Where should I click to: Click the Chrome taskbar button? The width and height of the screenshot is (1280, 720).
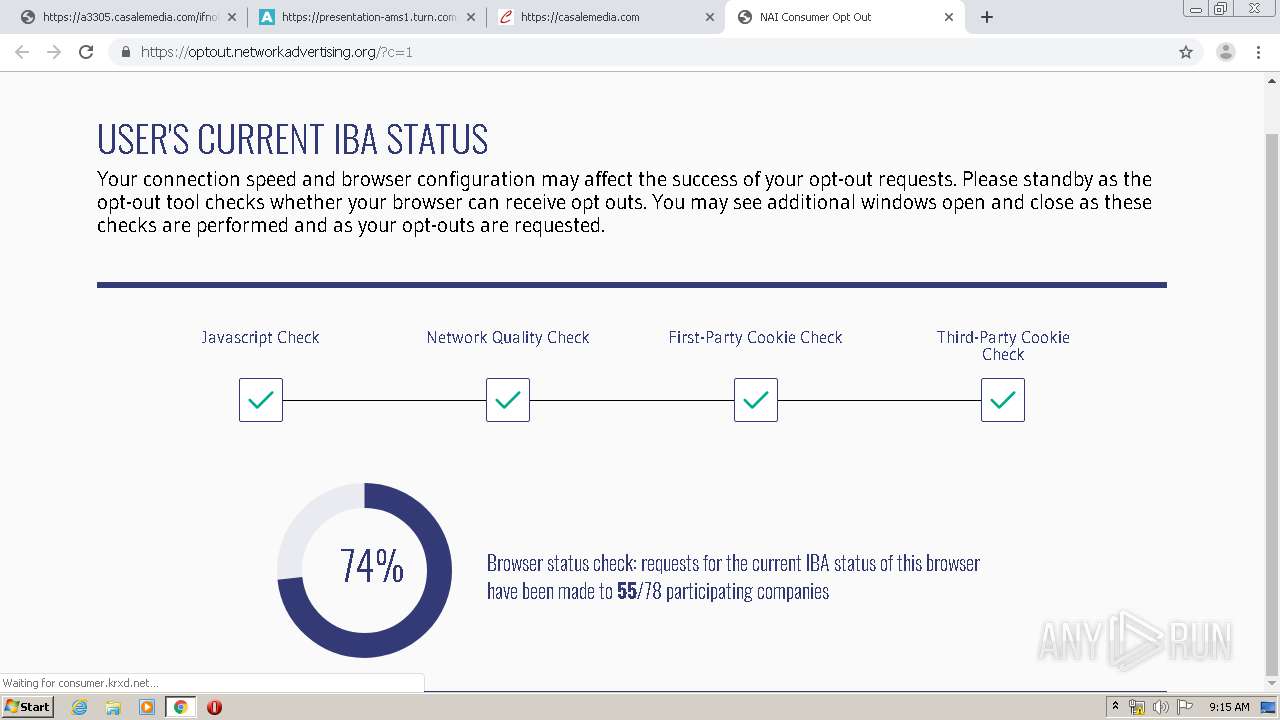180,707
